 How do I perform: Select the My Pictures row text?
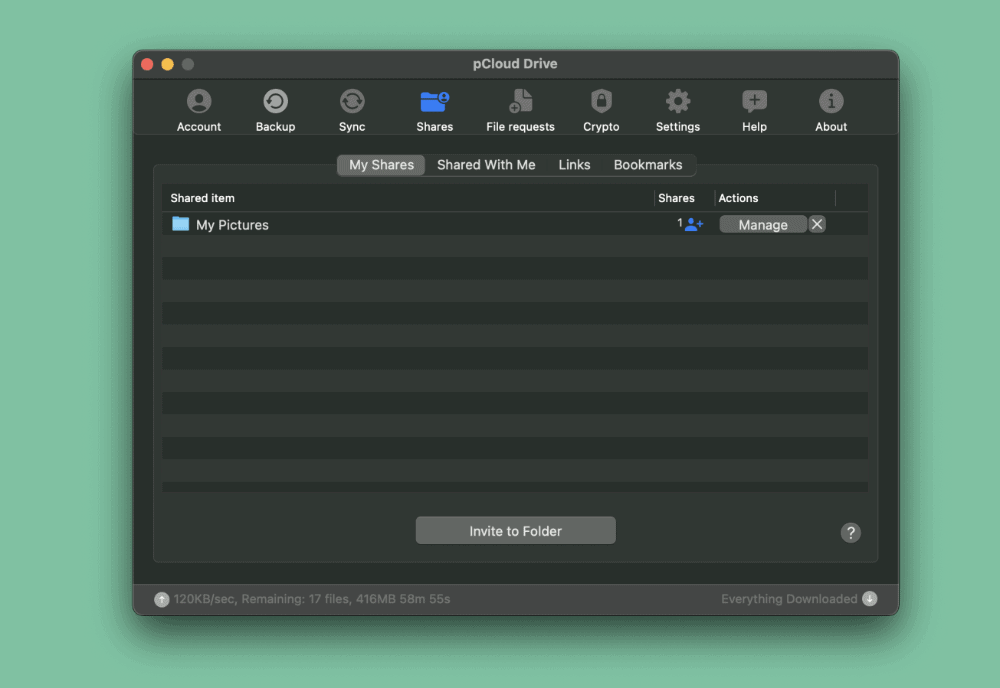[x=232, y=225]
